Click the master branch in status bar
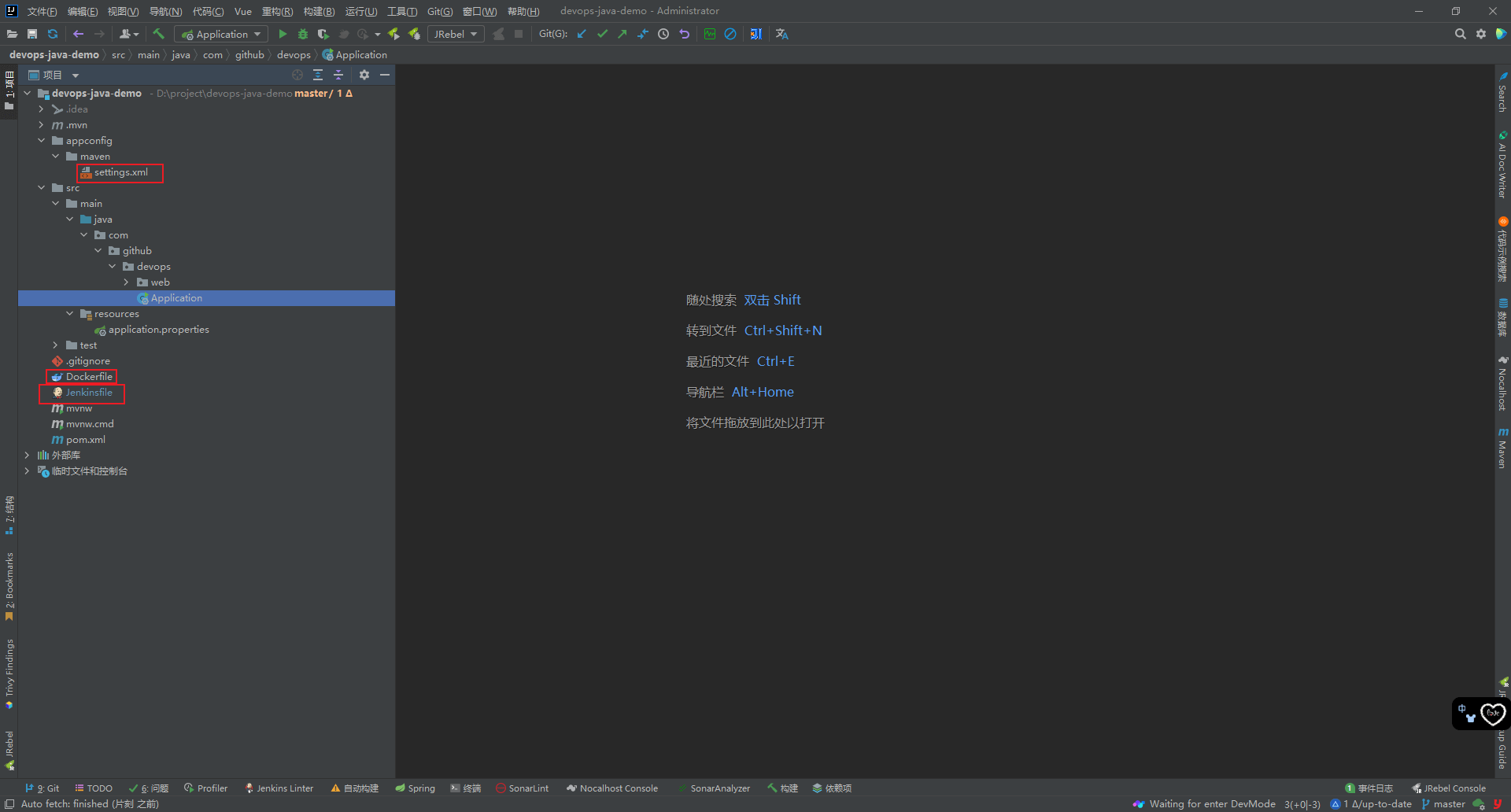Image resolution: width=1511 pixels, height=812 pixels. click(1443, 803)
